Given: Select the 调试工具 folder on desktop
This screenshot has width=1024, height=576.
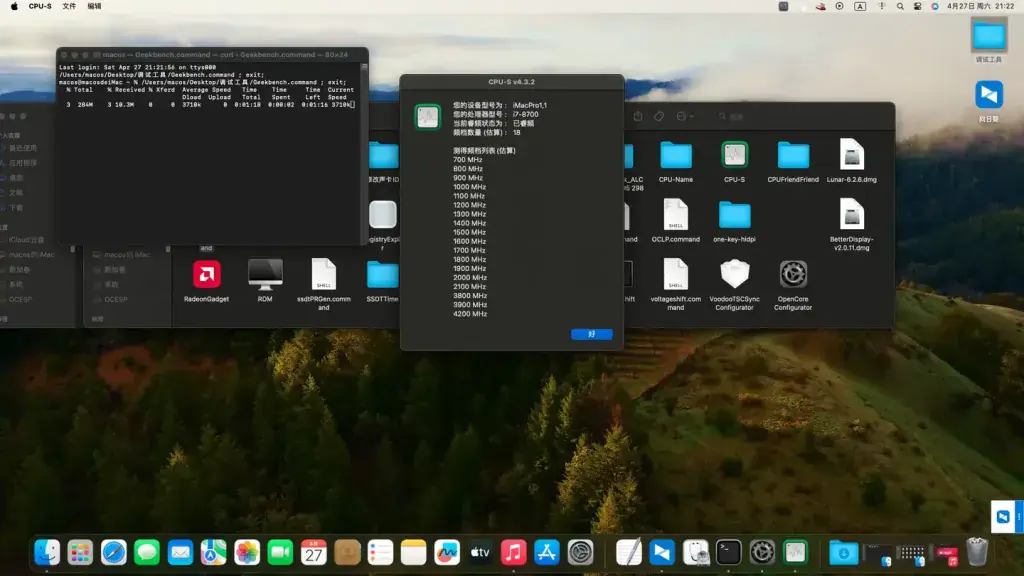Looking at the screenshot, I should [989, 36].
